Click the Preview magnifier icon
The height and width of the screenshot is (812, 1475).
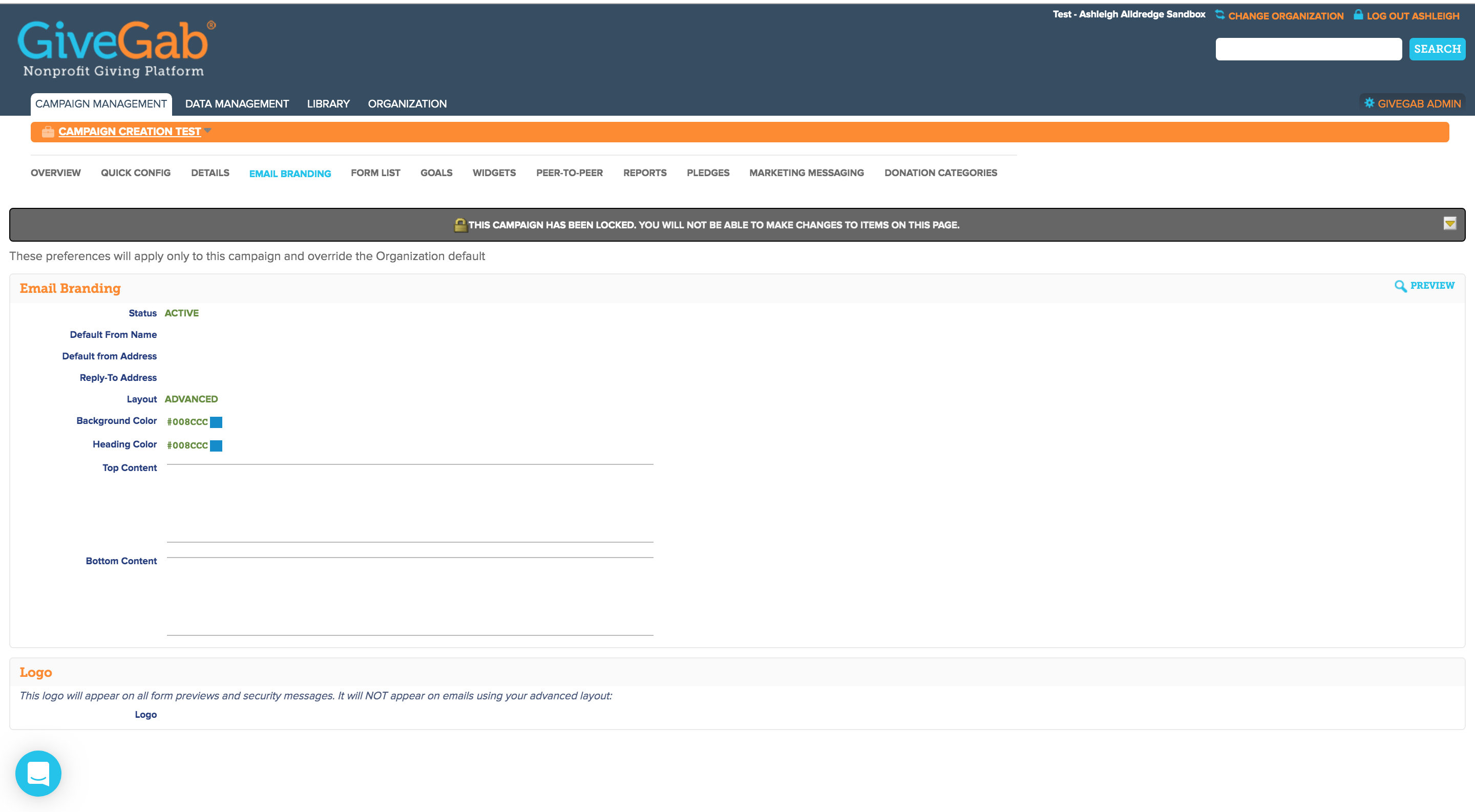1400,286
